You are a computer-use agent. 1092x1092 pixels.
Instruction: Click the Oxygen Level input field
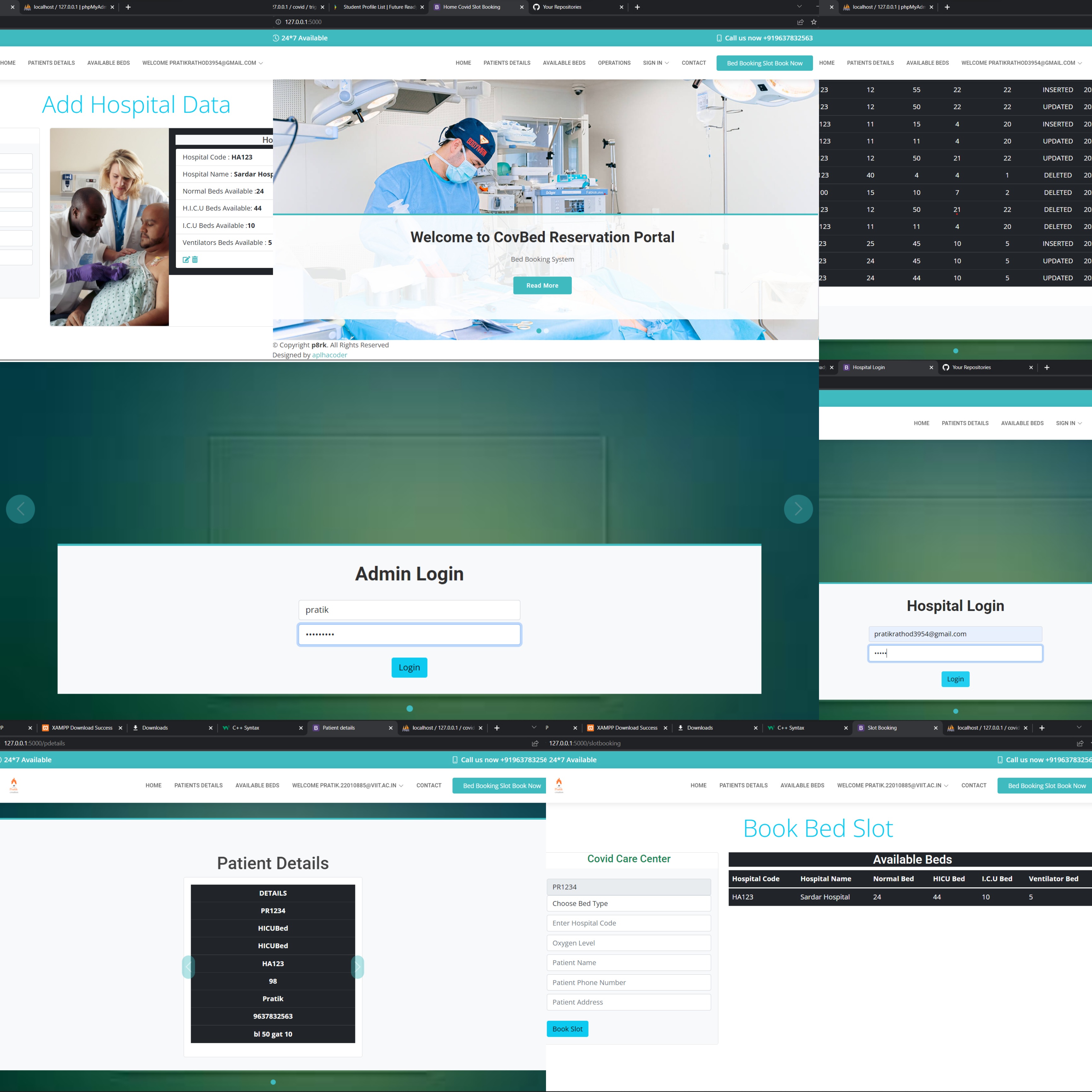pyautogui.click(x=629, y=943)
